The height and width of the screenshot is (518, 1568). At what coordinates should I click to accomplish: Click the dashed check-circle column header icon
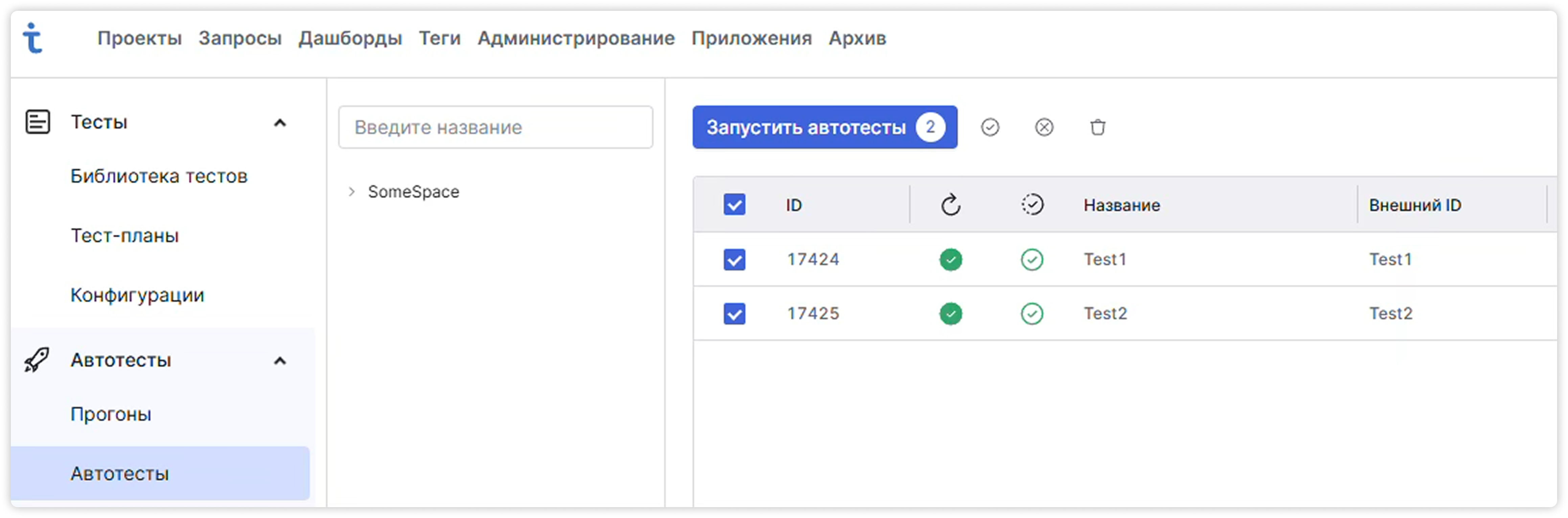click(x=1032, y=205)
